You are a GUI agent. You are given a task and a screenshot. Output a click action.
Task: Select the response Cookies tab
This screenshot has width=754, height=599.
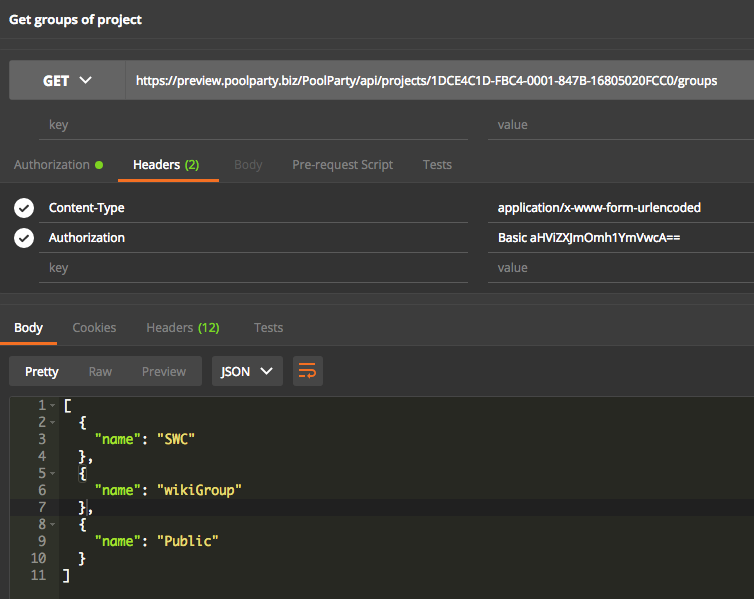(x=94, y=327)
